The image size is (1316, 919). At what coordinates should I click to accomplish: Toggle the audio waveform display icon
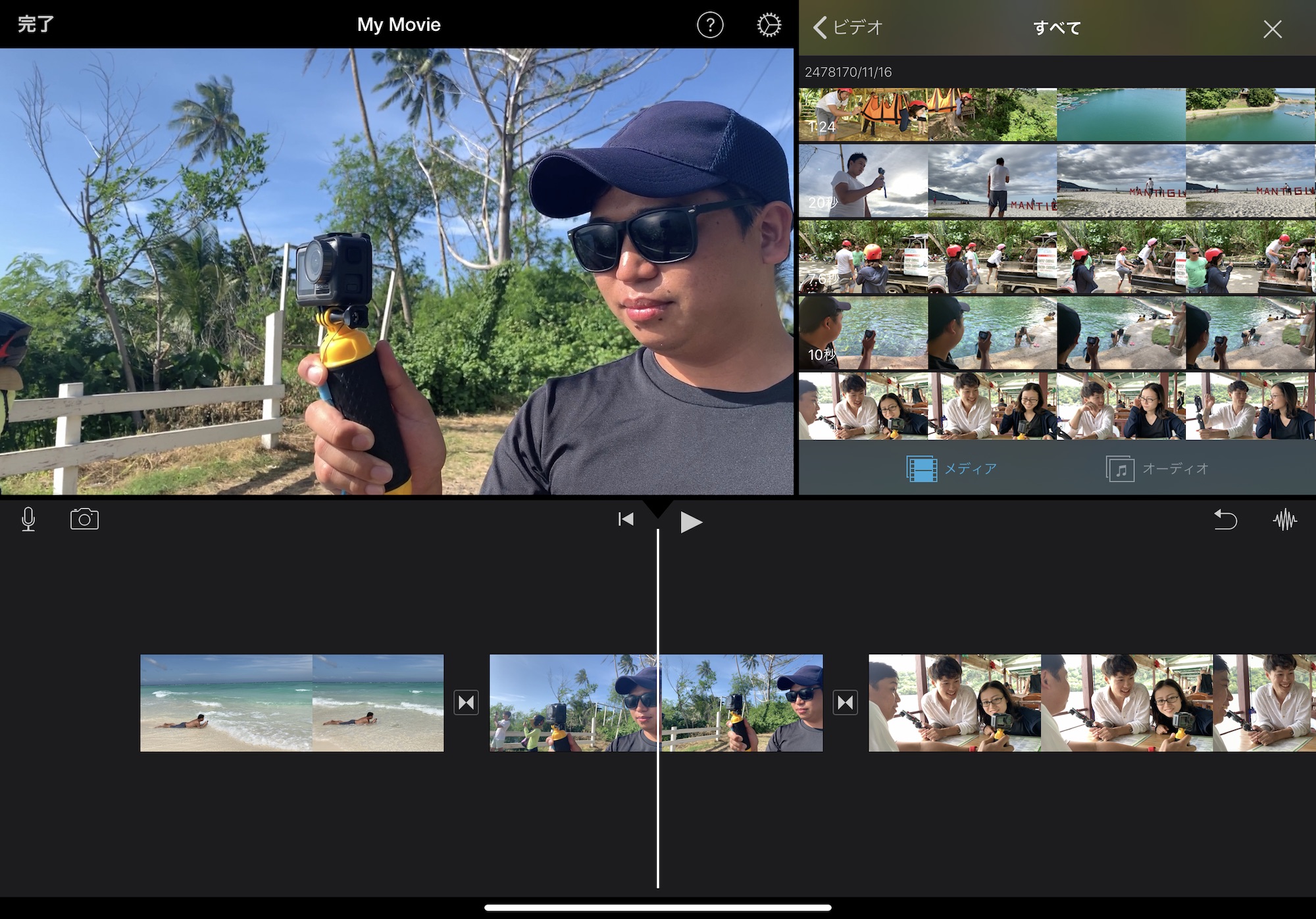pos(1284,520)
